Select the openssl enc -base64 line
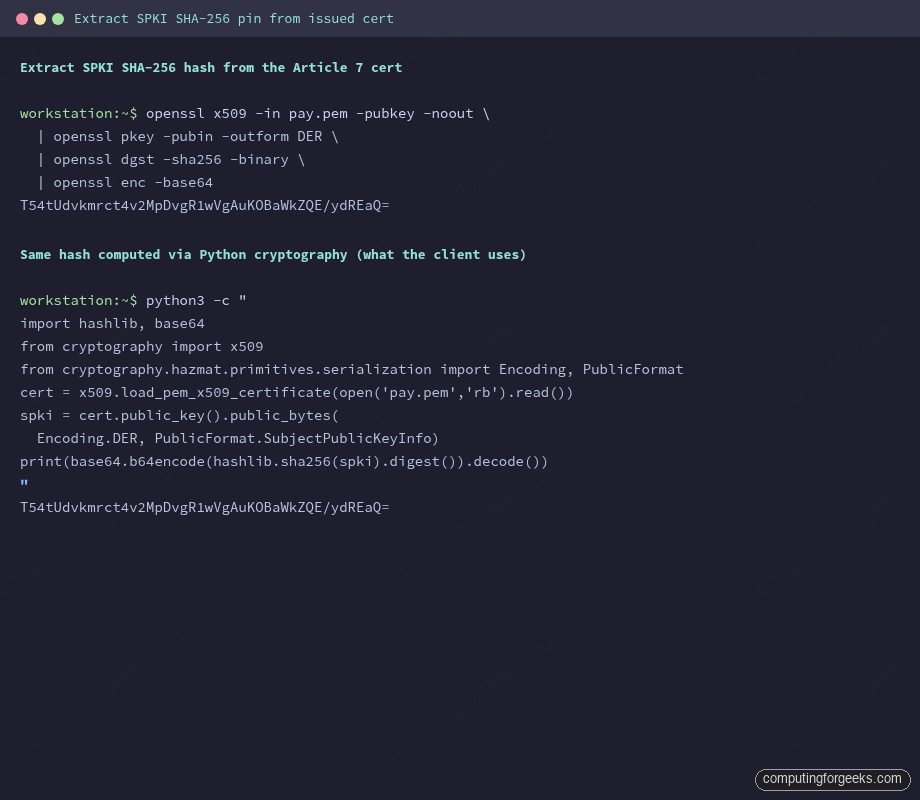920x800 pixels. click(125, 182)
